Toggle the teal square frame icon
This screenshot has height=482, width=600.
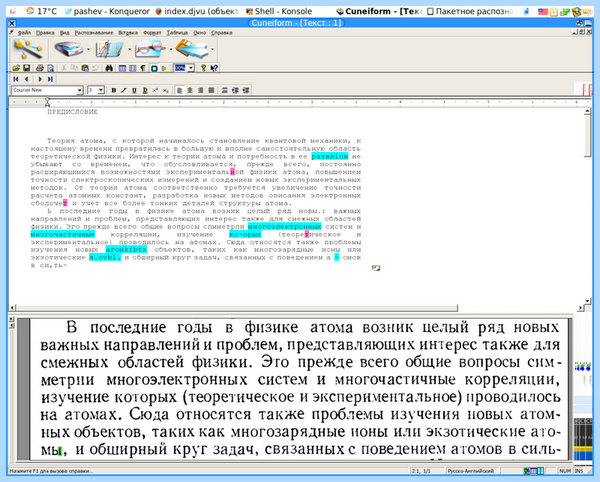[154, 68]
